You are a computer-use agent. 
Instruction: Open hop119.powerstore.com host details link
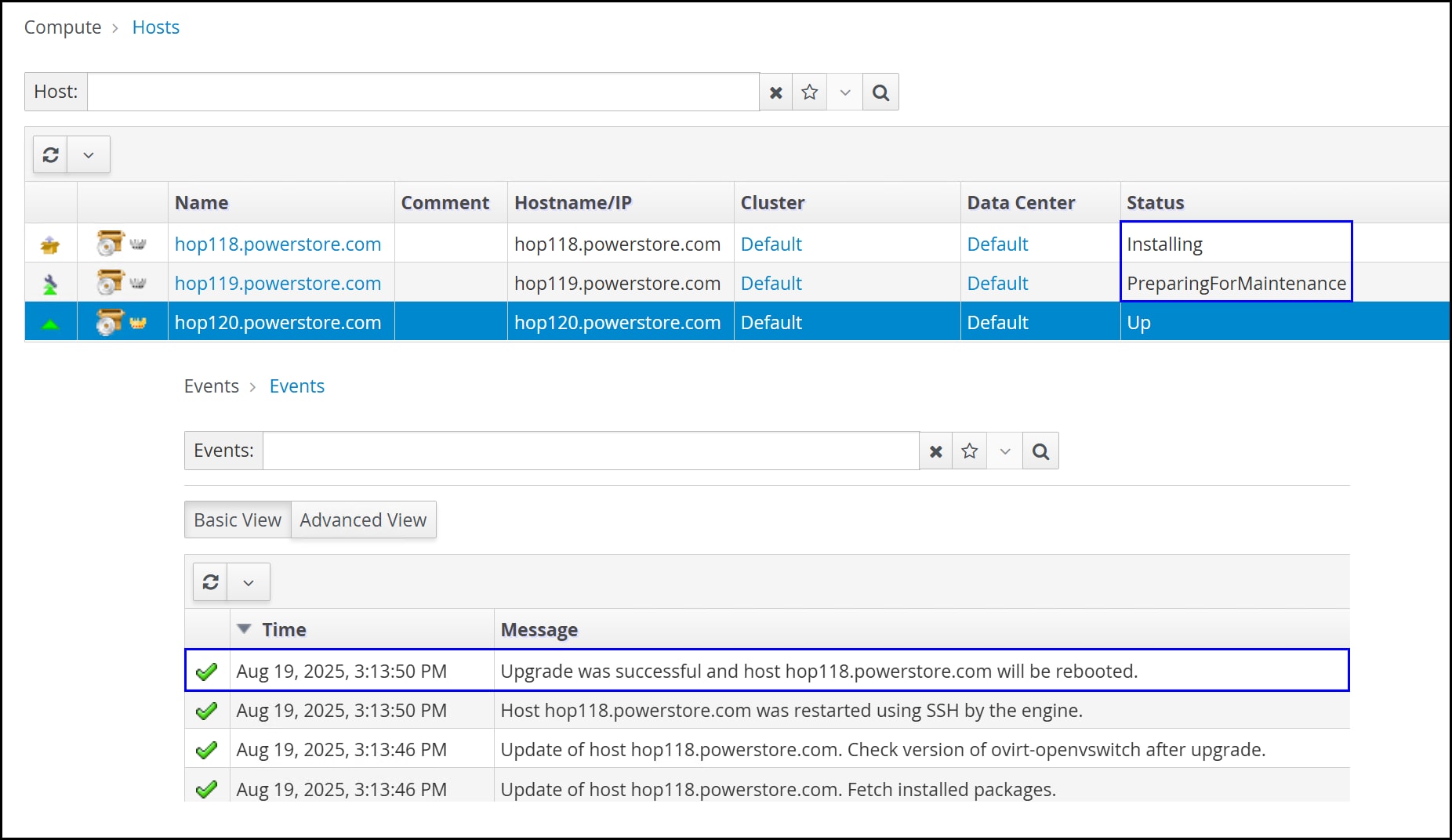(278, 283)
